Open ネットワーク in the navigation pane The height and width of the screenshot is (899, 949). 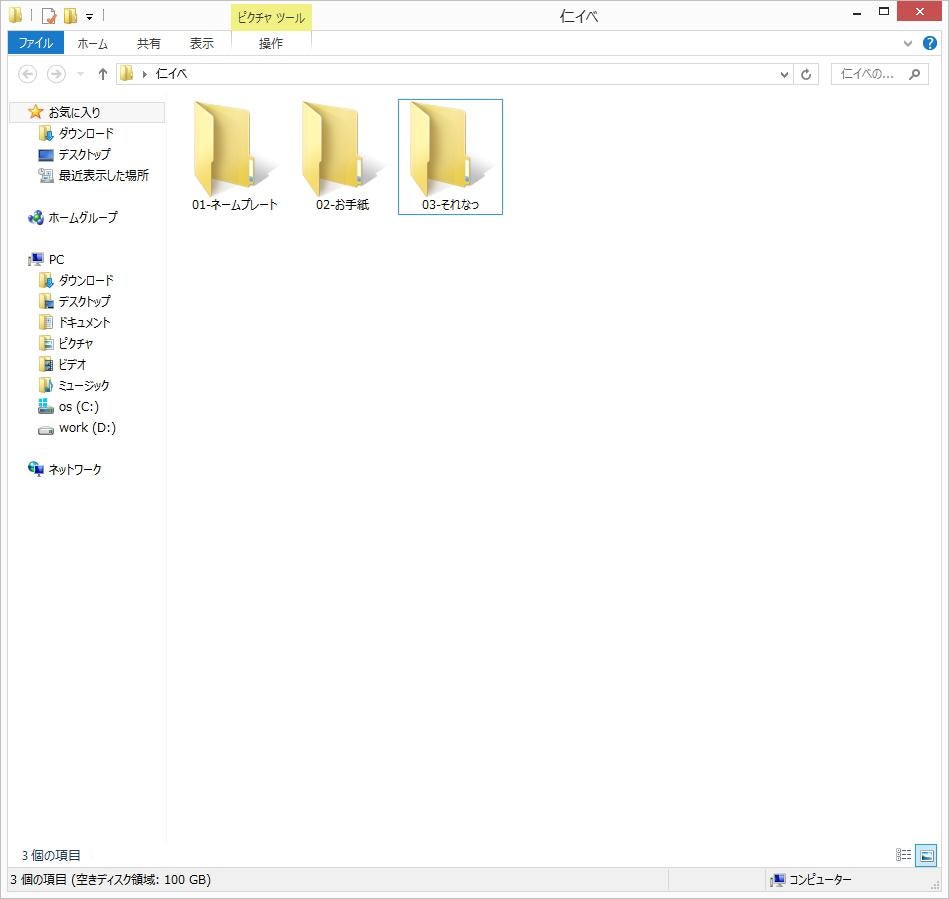point(74,469)
